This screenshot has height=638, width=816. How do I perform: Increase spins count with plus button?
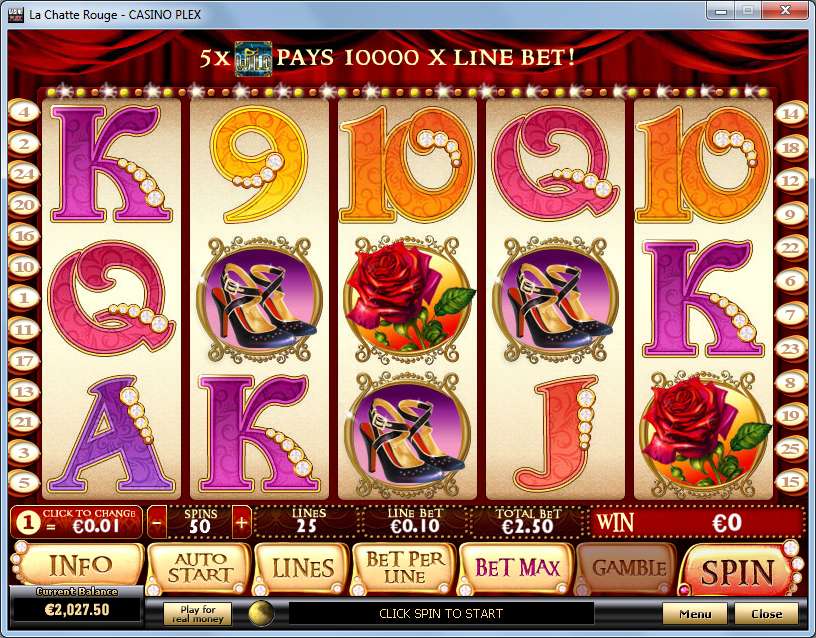(x=241, y=522)
